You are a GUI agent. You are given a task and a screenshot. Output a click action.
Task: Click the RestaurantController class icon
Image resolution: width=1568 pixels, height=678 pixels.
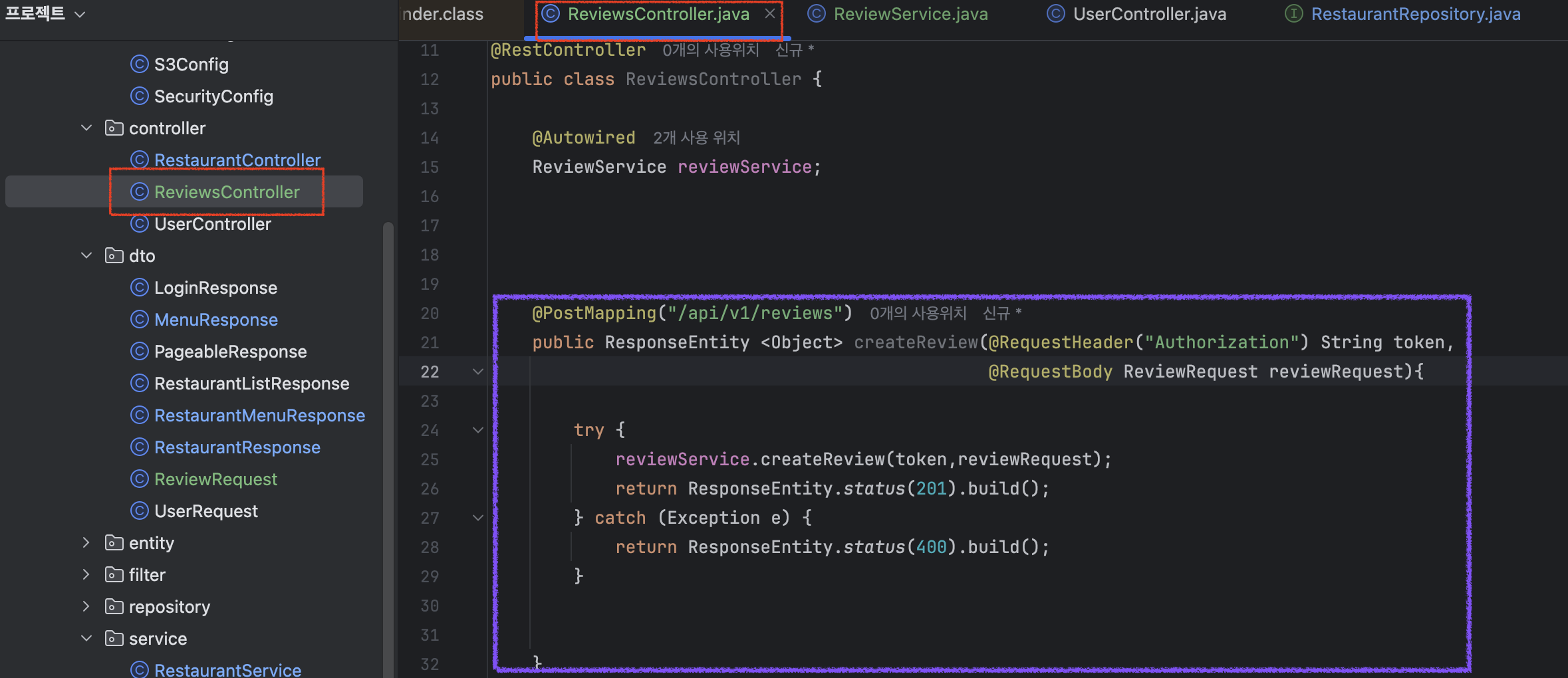(139, 160)
